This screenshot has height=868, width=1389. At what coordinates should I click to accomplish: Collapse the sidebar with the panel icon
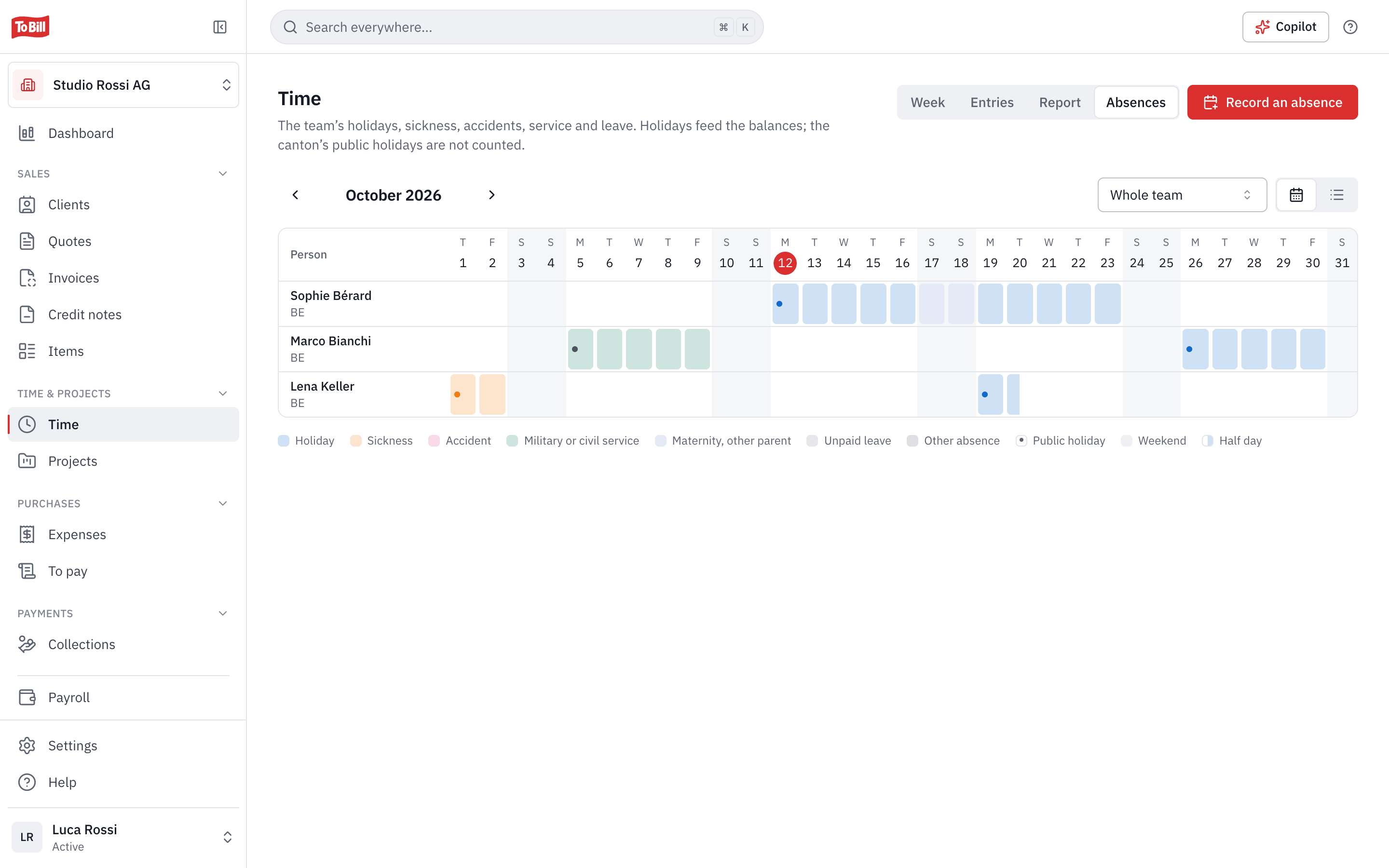pyautogui.click(x=220, y=27)
